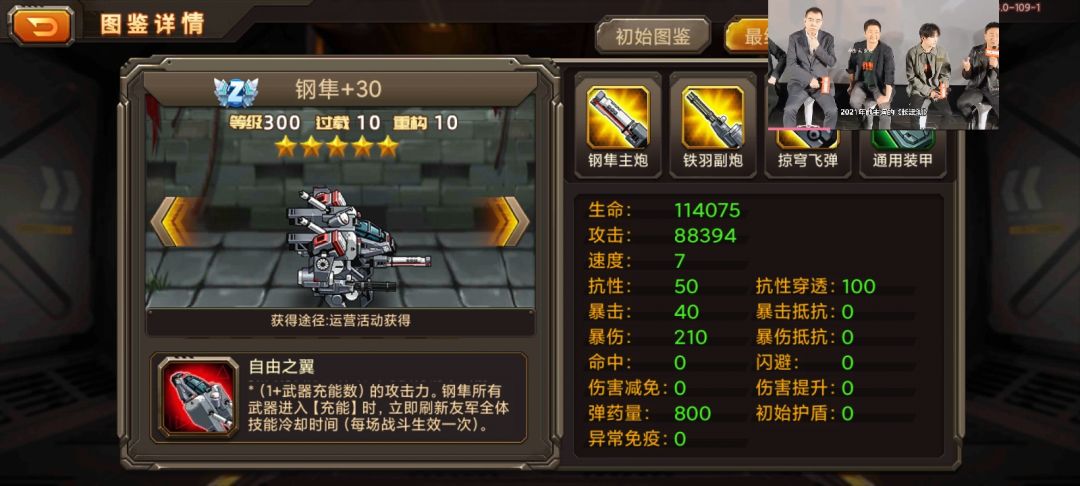The height and width of the screenshot is (486, 1080).
Task: Tap the 自由之翼 skill icon
Action: (x=198, y=396)
